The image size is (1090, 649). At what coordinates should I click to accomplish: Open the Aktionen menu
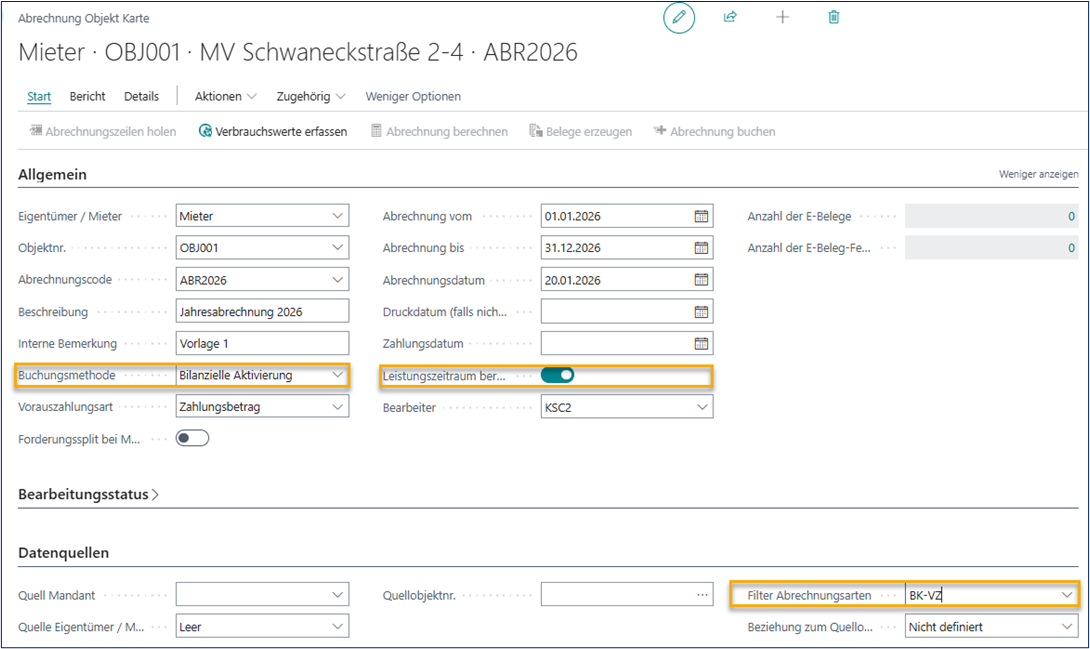(225, 96)
